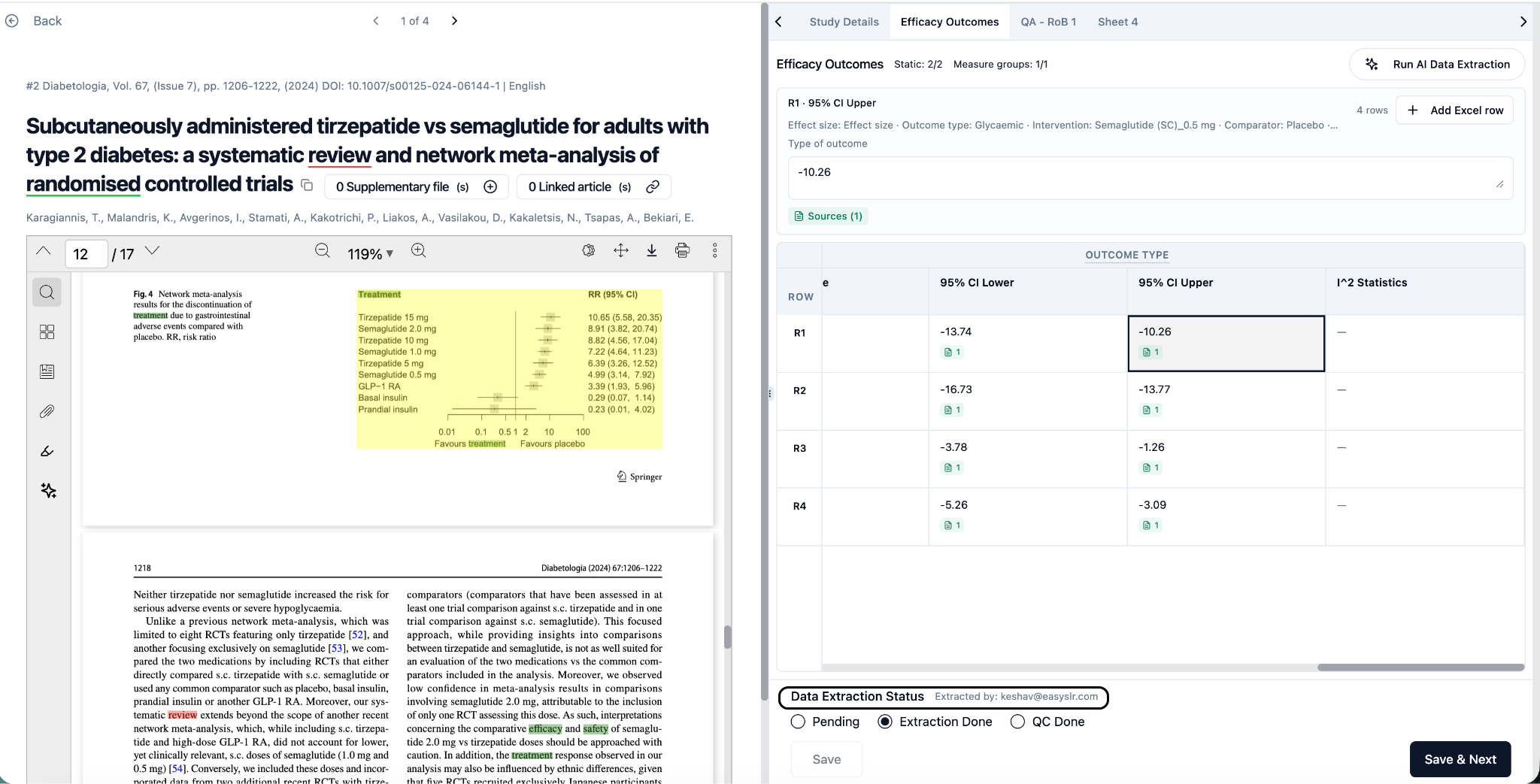The height and width of the screenshot is (784, 1540).
Task: Switch to the Study Details tab
Action: point(844,22)
